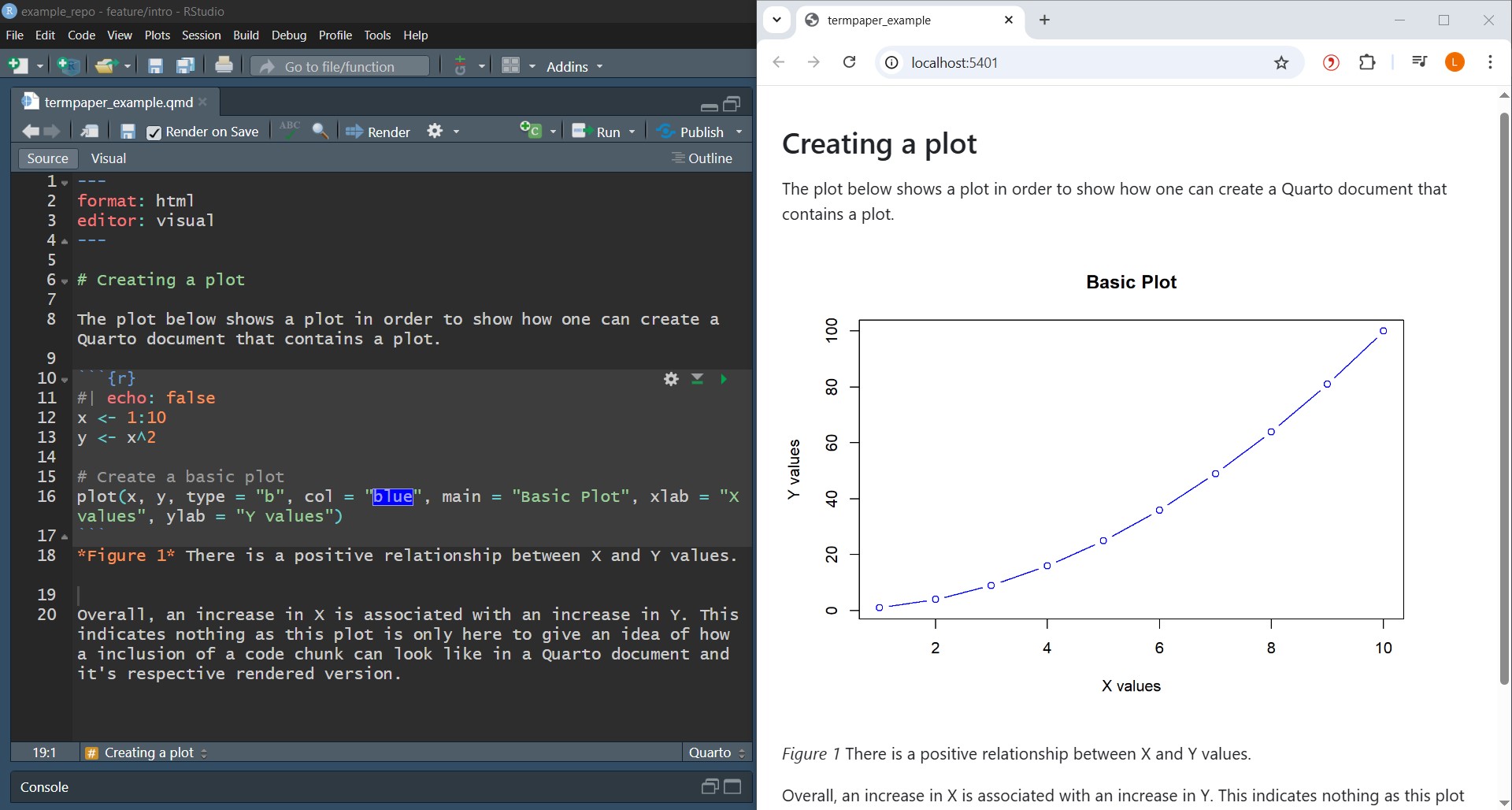Collapse the YAML header fold on line 1
The width and height of the screenshot is (1512, 810).
coord(65,183)
